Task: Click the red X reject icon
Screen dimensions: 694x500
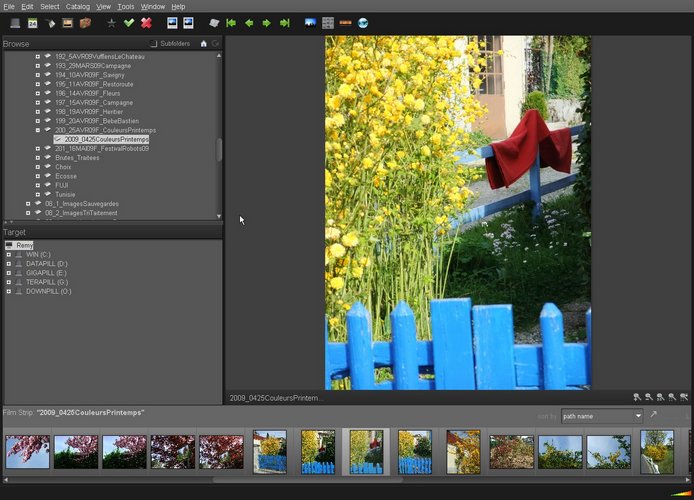Action: coord(146,23)
